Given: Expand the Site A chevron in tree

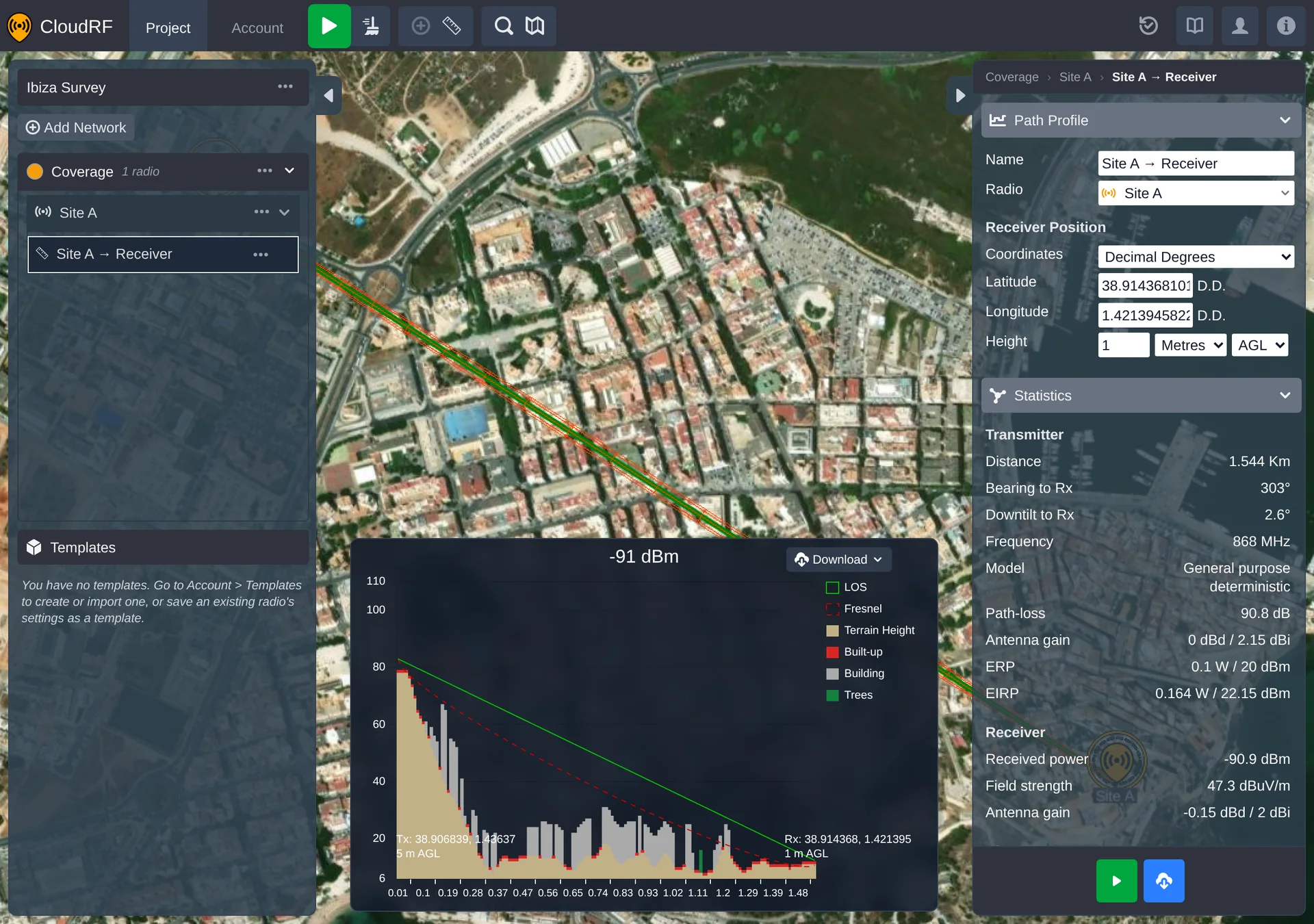Looking at the screenshot, I should (x=285, y=212).
